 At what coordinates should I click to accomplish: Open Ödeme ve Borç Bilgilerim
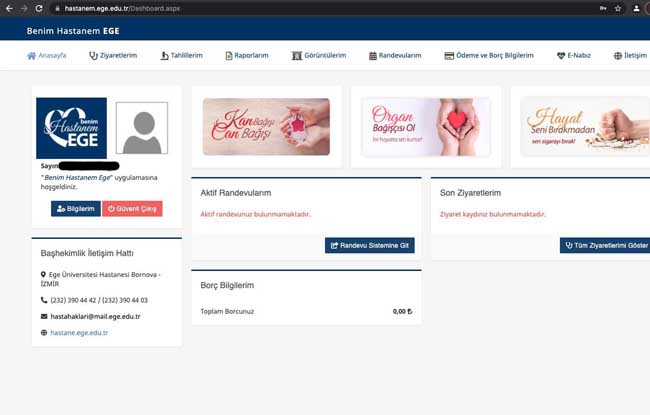489,56
